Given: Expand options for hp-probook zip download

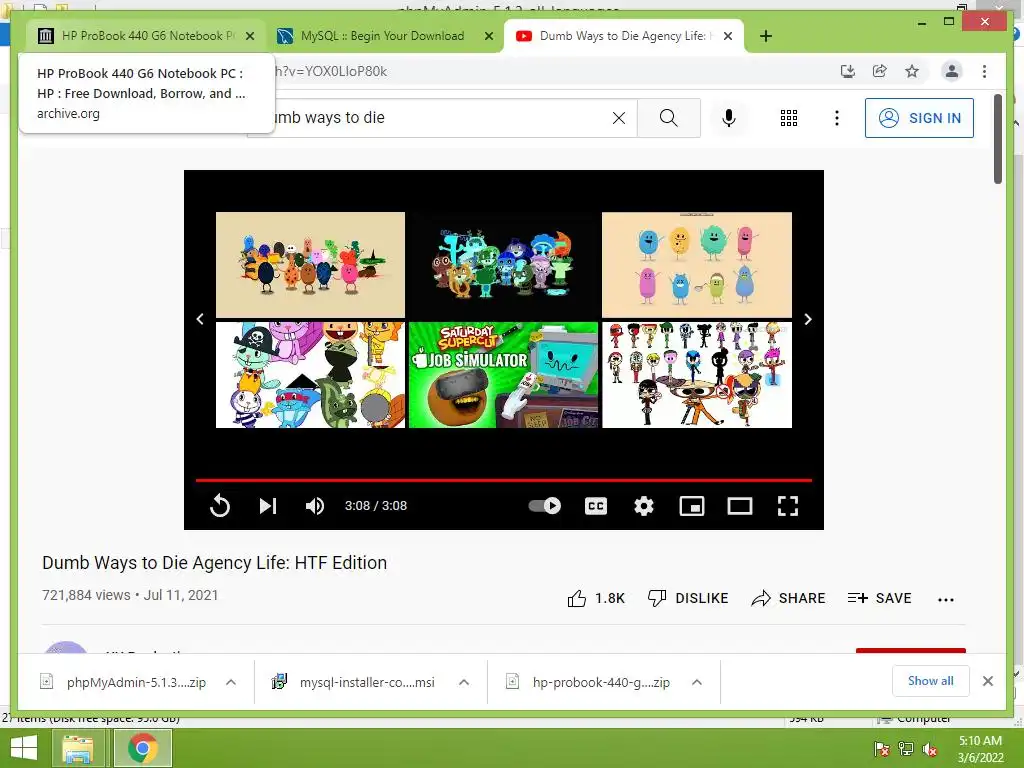Looking at the screenshot, I should (697, 682).
